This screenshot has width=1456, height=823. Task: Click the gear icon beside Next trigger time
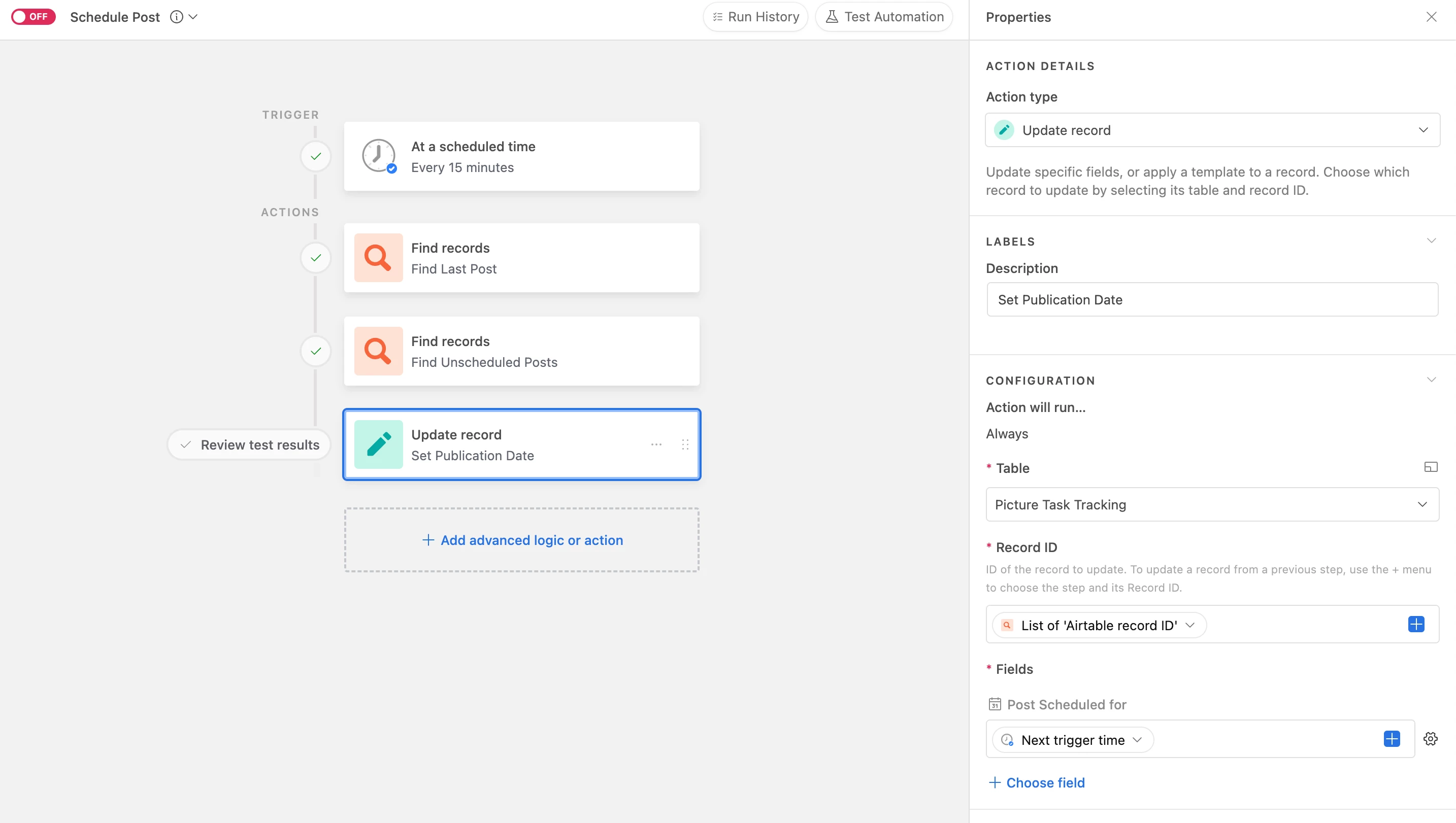tap(1431, 739)
